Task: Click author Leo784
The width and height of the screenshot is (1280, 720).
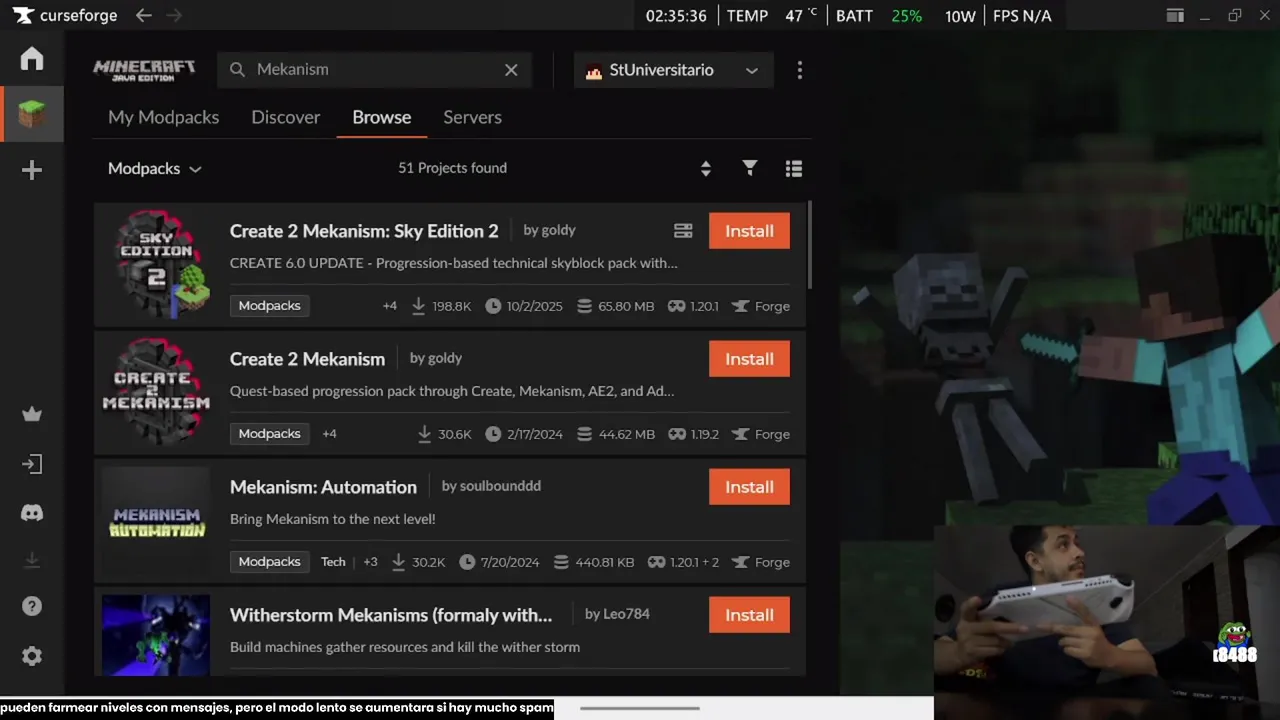Action: pos(626,614)
